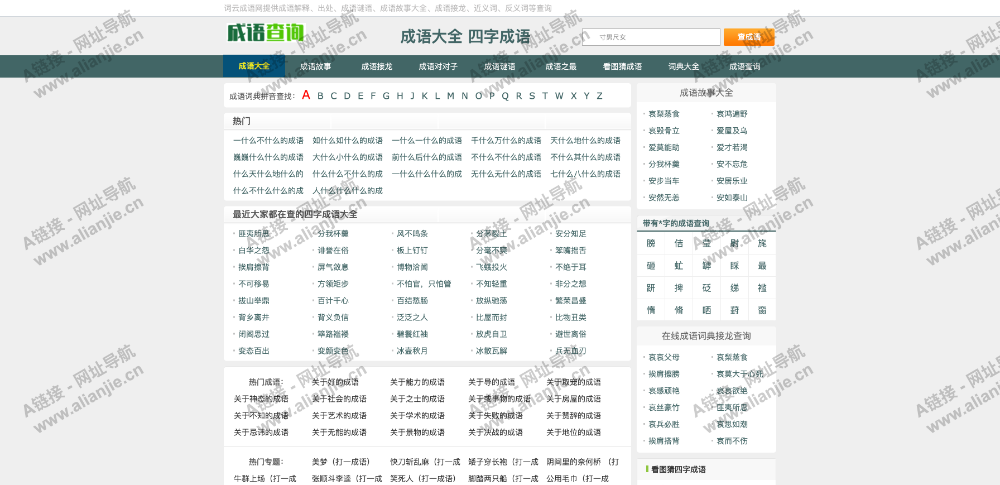This screenshot has width=1000, height=485.
Task: Open the 美梦(打一成语) riddle link
Action: coord(341,462)
